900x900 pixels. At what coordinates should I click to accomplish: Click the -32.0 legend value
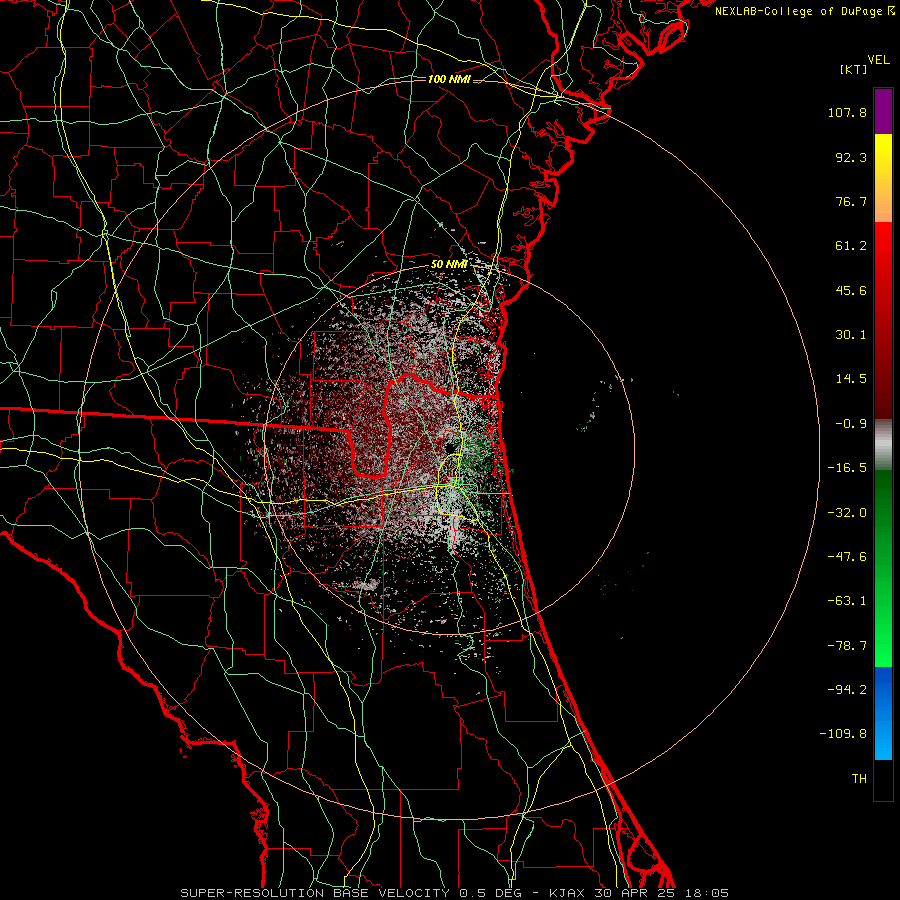point(847,513)
